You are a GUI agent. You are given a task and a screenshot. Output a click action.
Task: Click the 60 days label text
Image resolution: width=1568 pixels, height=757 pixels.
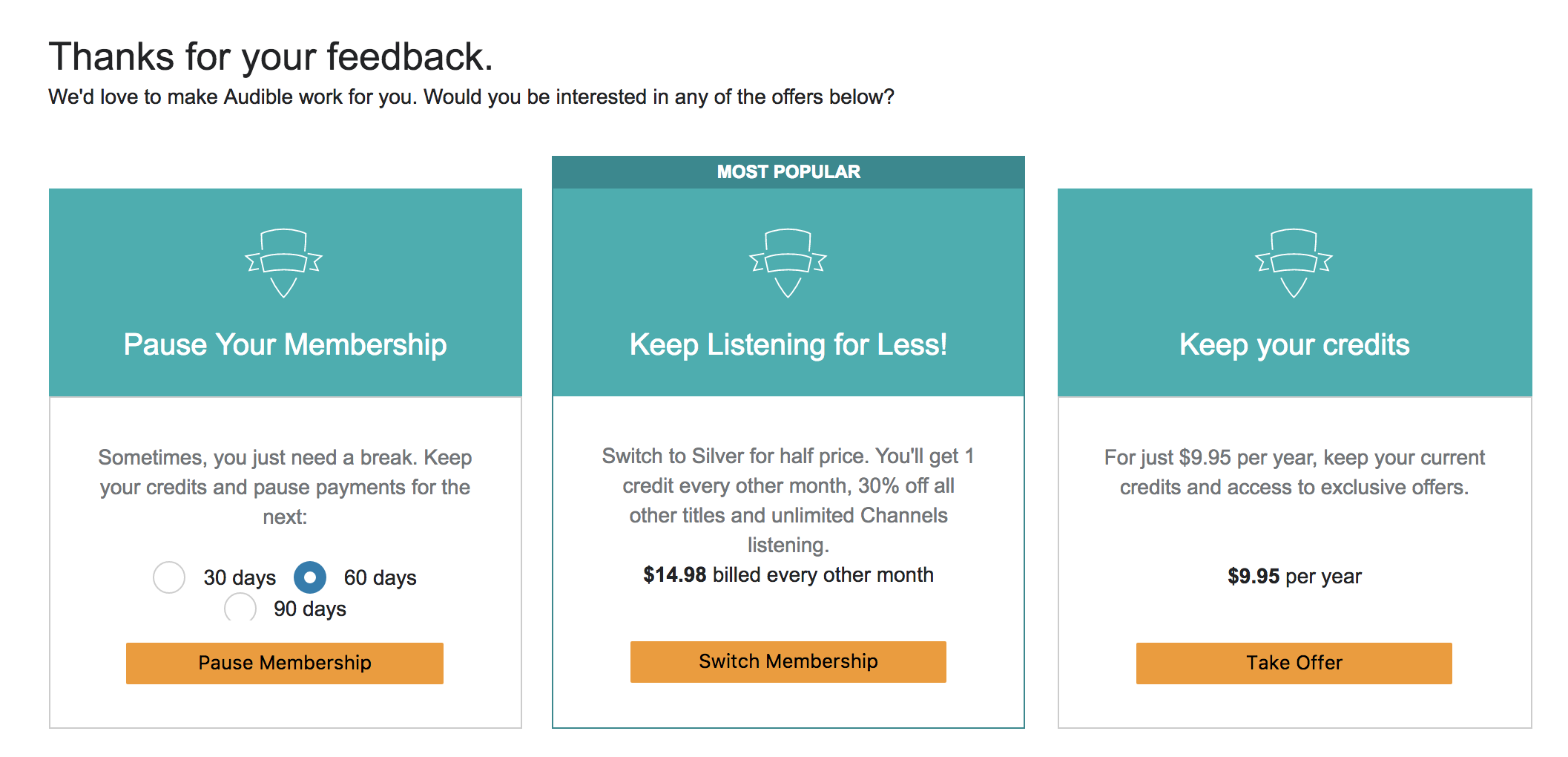381,578
